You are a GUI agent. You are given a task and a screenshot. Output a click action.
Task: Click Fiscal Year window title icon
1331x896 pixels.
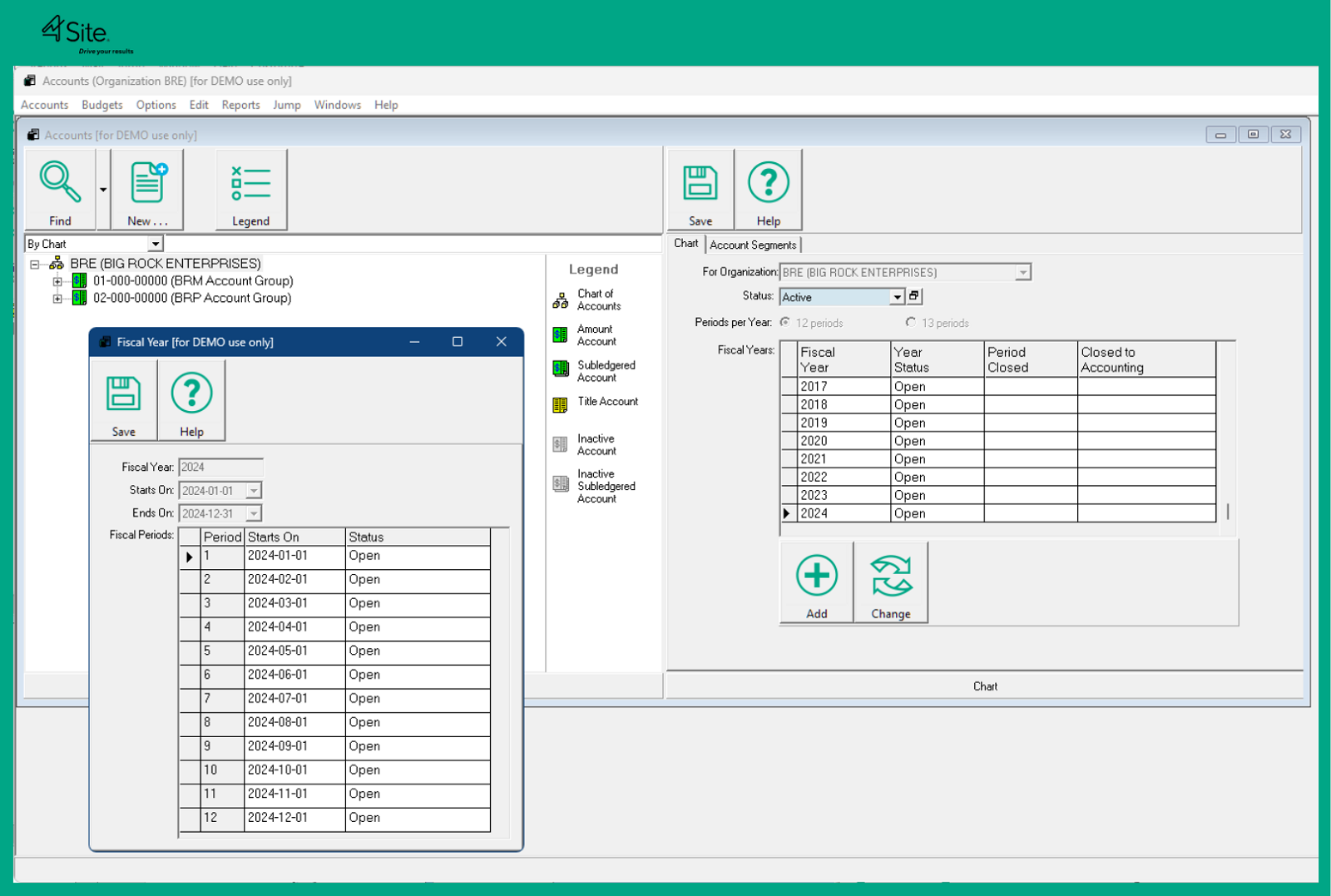pyautogui.click(x=105, y=342)
